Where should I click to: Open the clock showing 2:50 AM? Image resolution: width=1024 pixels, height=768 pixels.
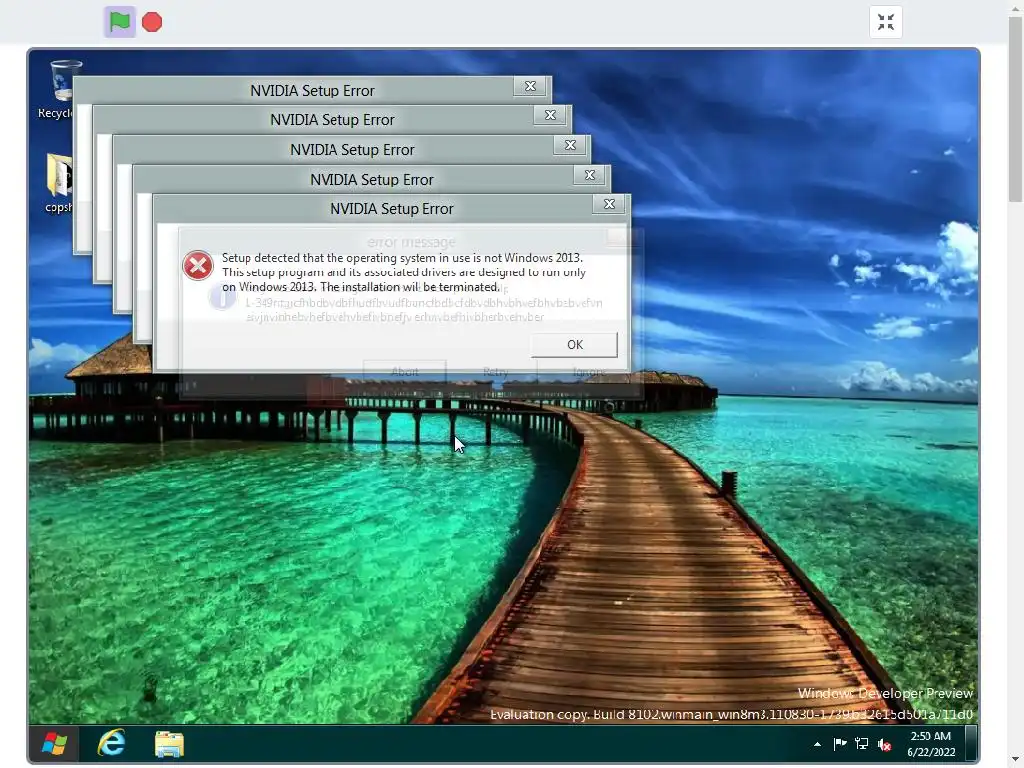[931, 744]
